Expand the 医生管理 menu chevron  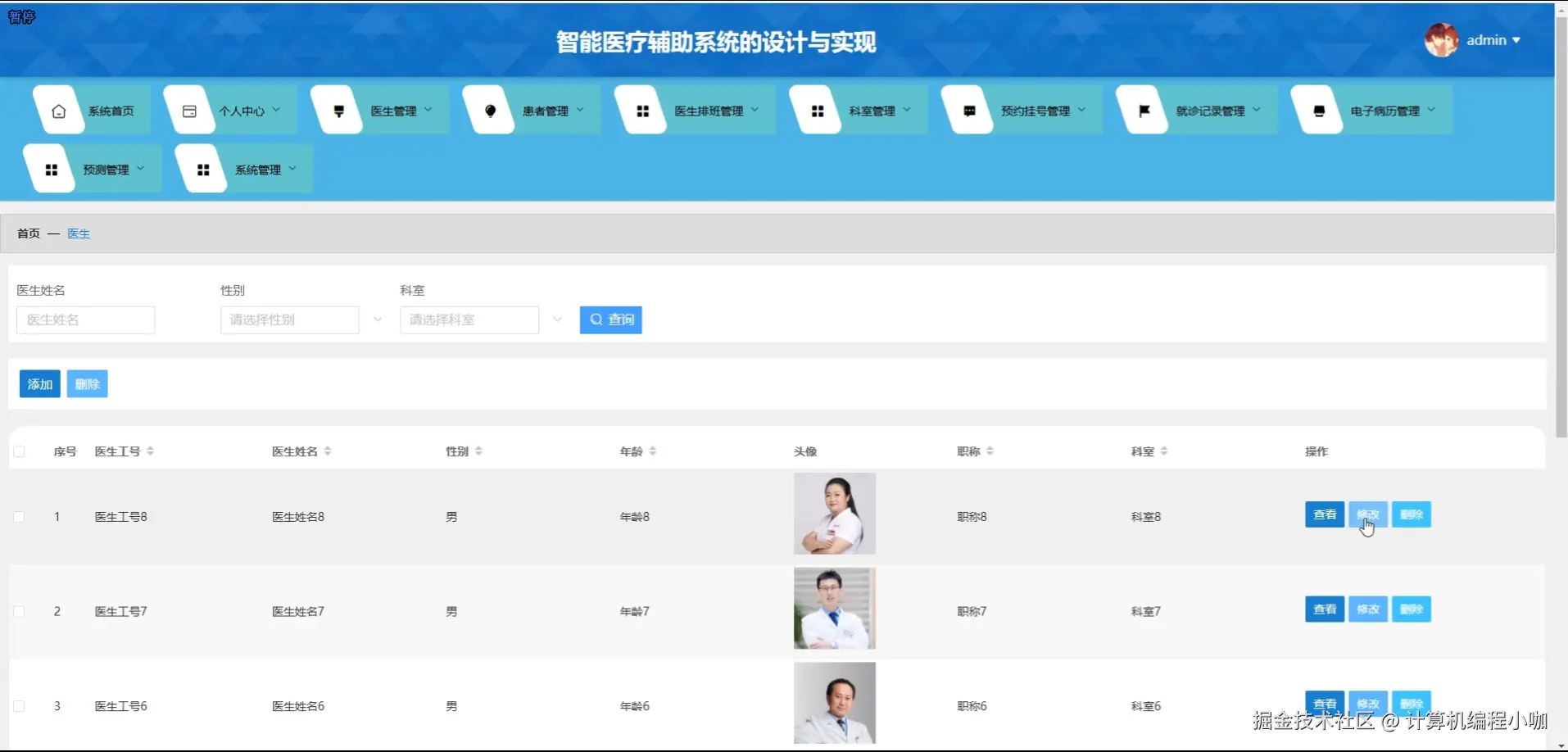[x=428, y=110]
